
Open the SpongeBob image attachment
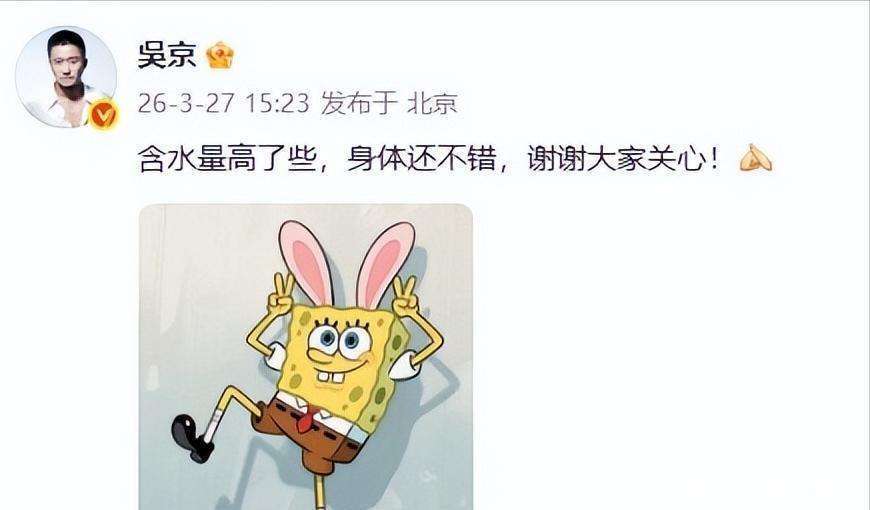[306, 356]
